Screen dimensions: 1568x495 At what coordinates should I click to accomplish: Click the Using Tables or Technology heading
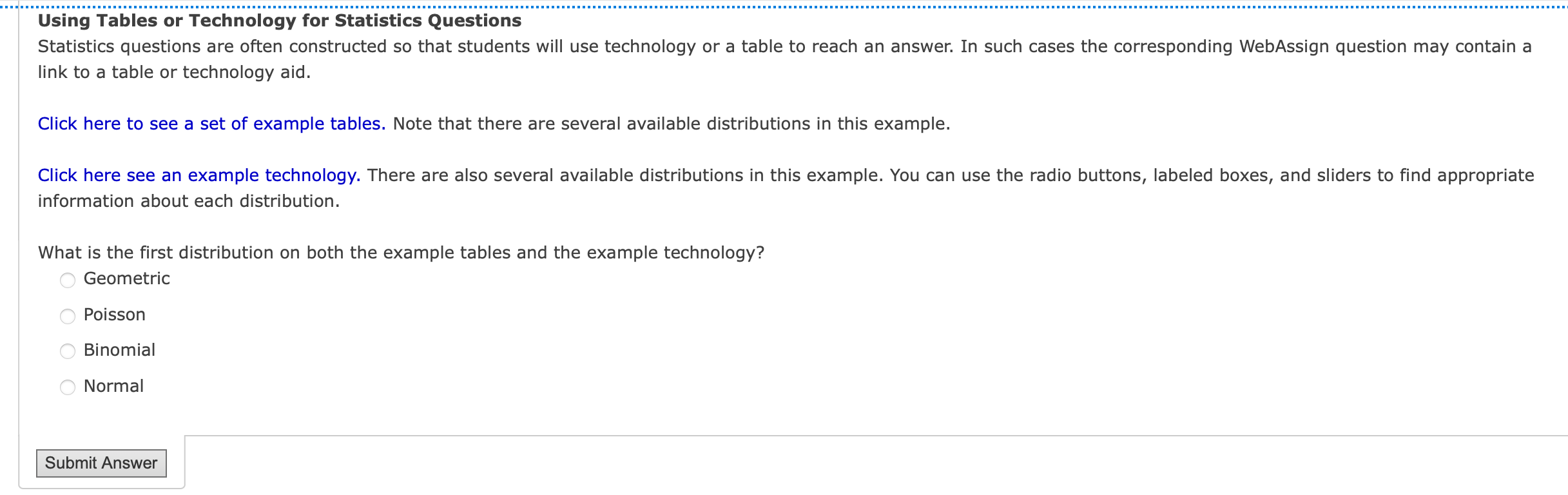[x=279, y=20]
